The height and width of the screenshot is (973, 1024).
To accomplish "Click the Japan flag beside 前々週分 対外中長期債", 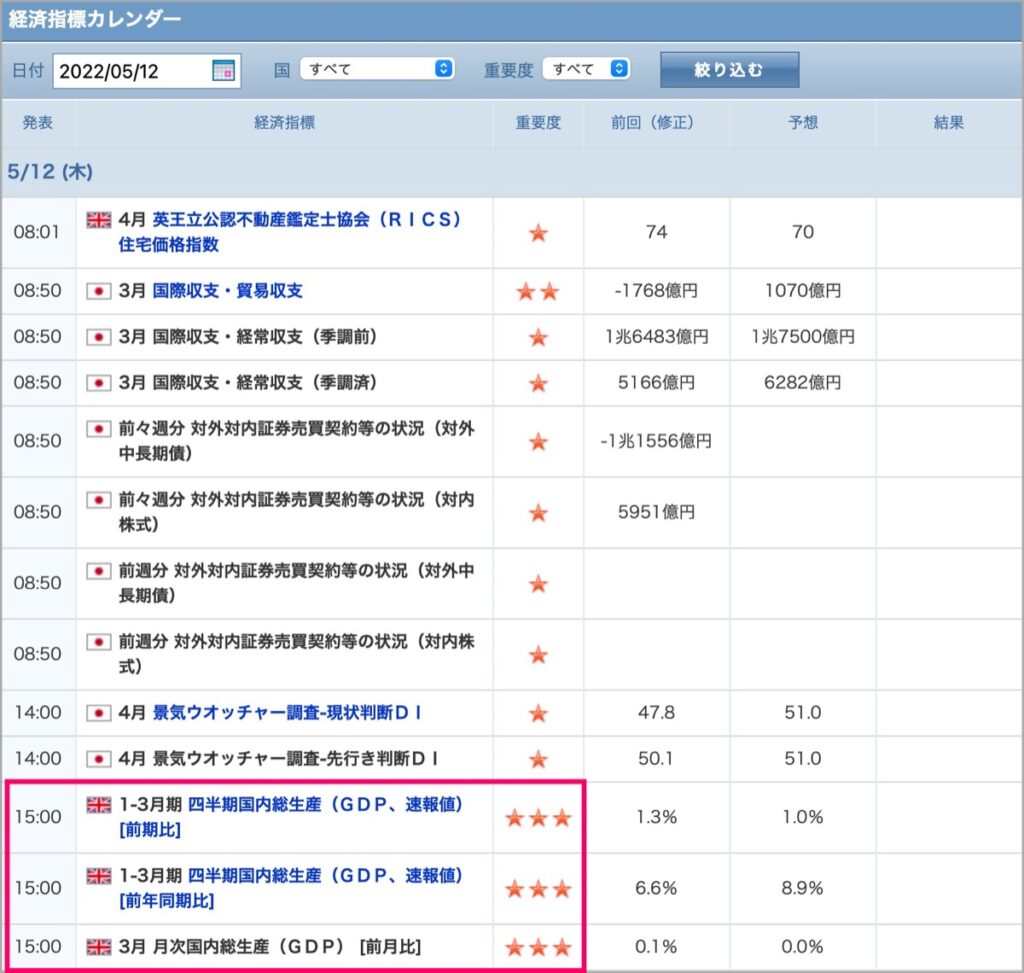I will (x=99, y=429).
